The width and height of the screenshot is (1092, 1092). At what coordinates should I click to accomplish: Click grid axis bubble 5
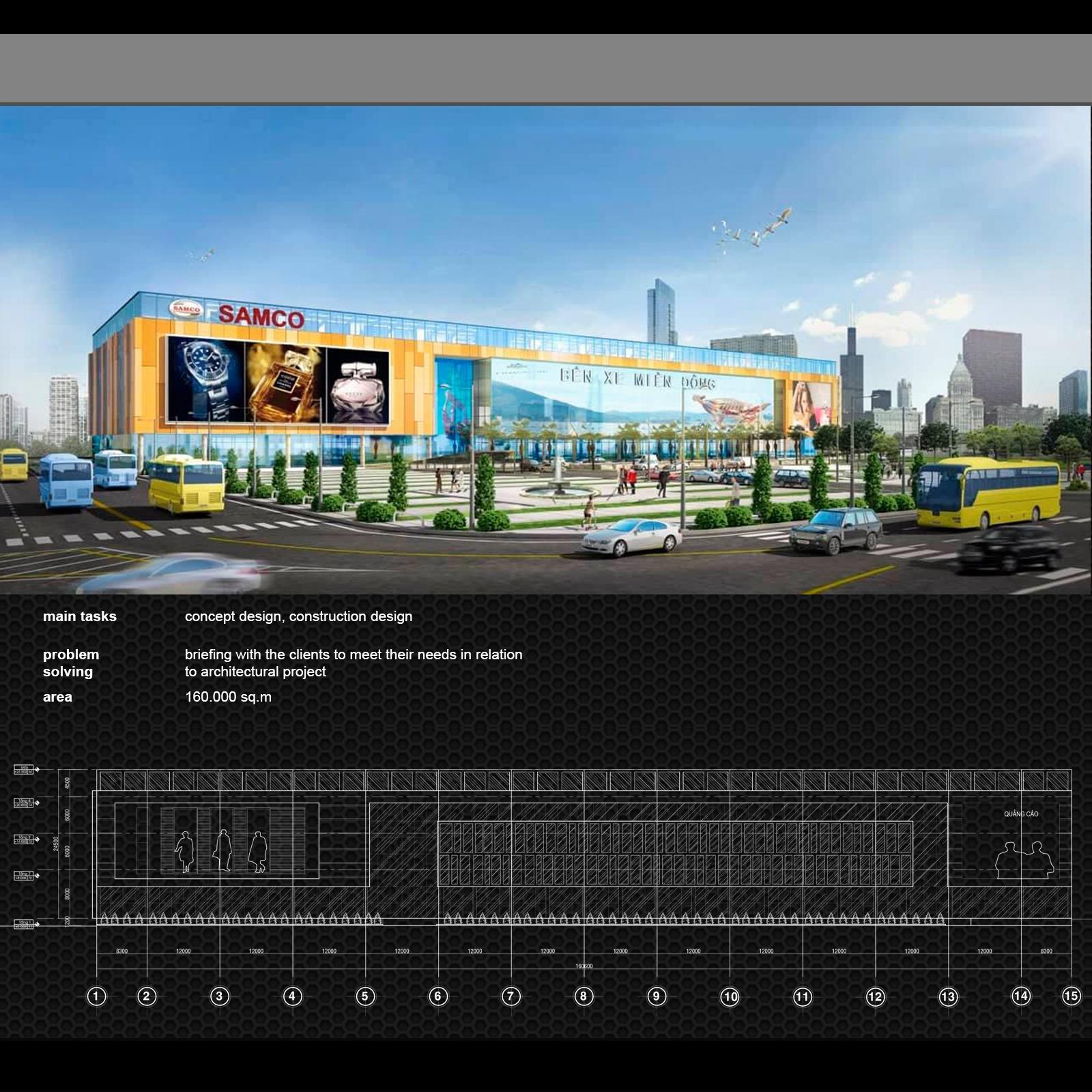(x=365, y=996)
